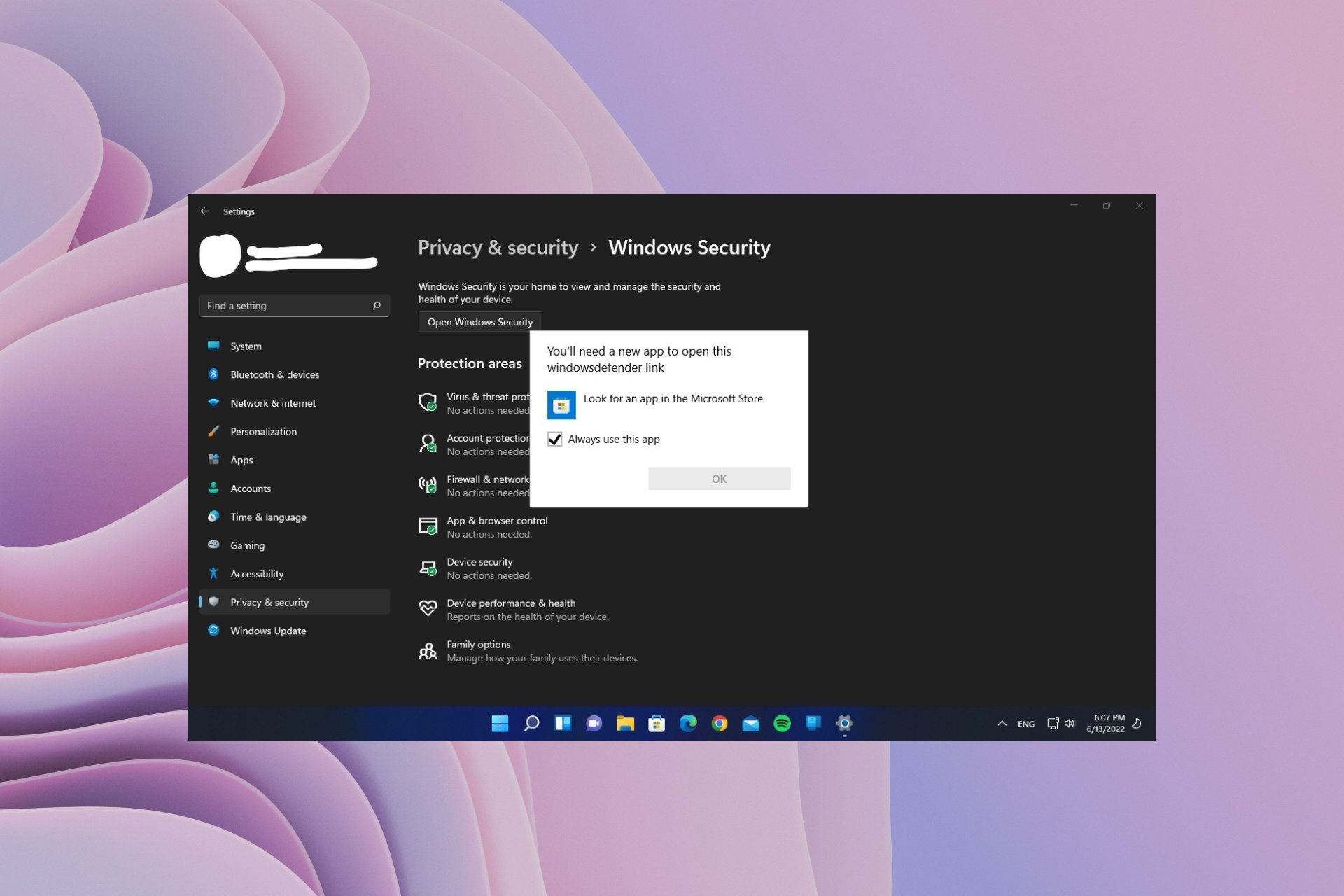
Task: Click the search magnifier in Find a setting
Action: [x=377, y=305]
